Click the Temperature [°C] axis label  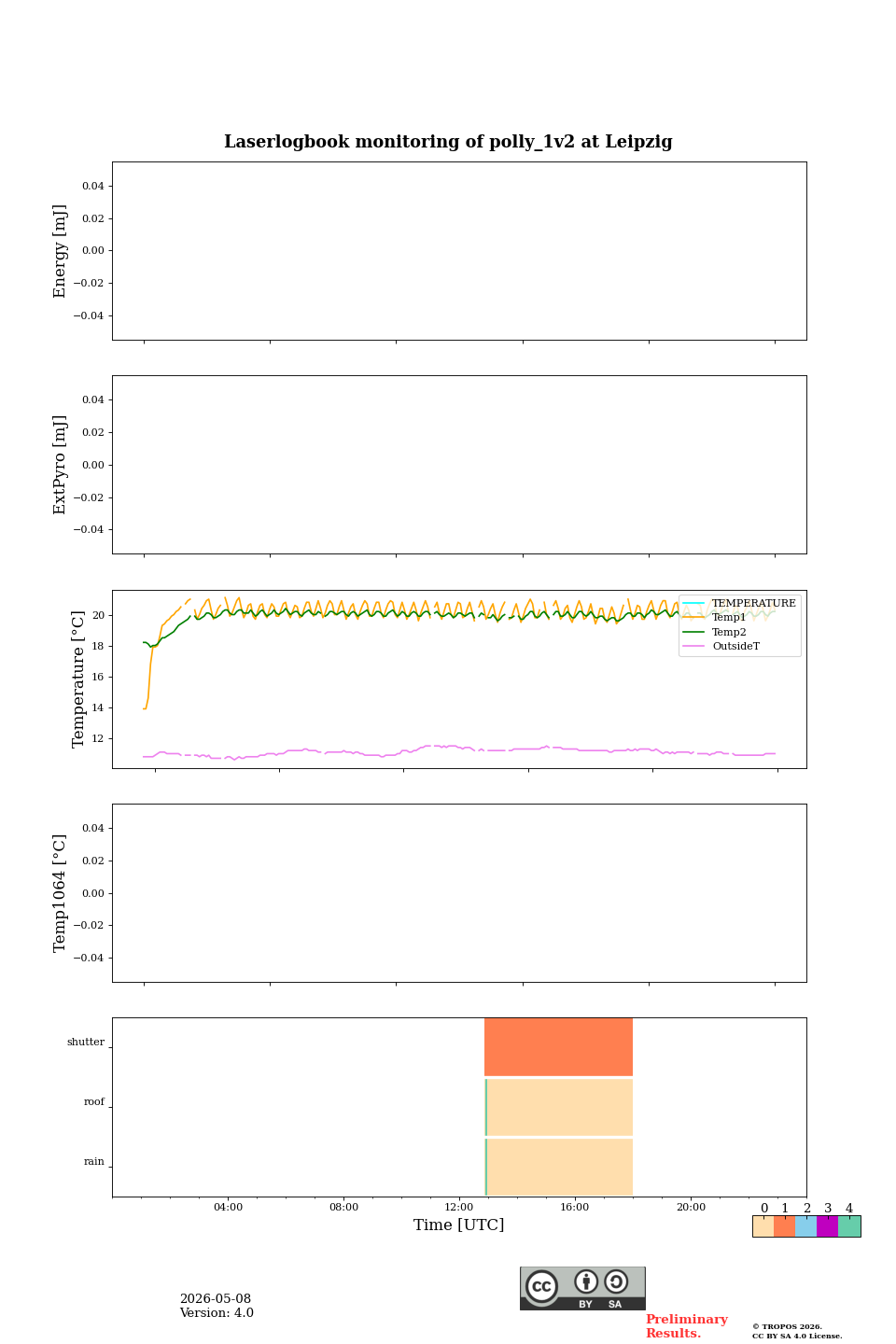click(78, 679)
